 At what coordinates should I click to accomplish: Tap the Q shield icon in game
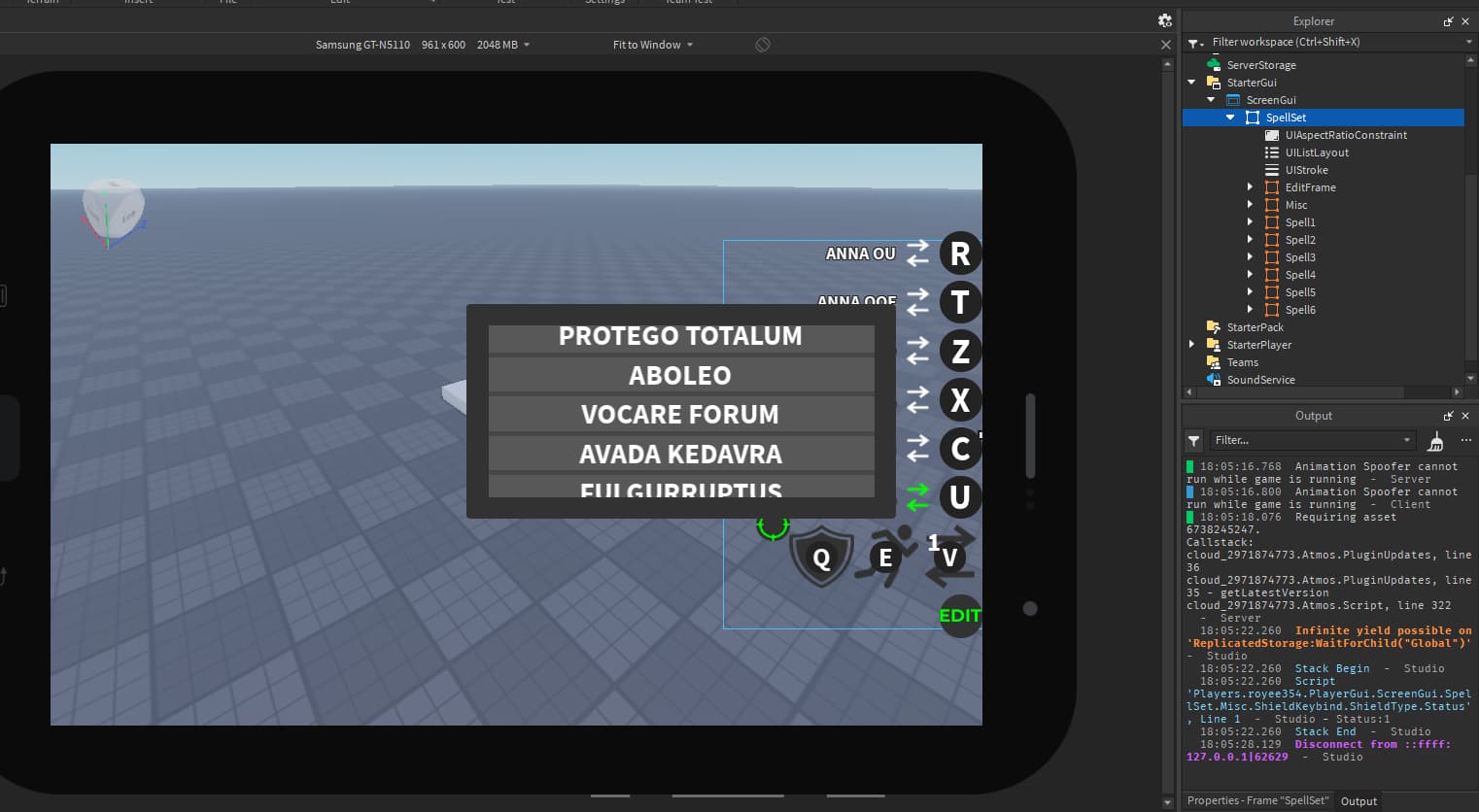coord(821,558)
